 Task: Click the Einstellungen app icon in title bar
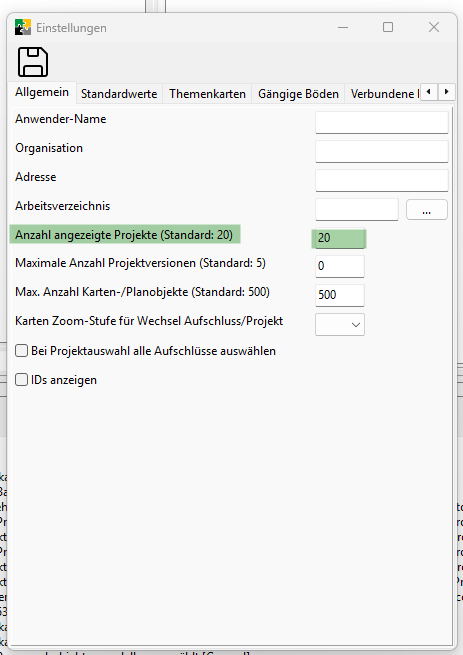(23, 27)
